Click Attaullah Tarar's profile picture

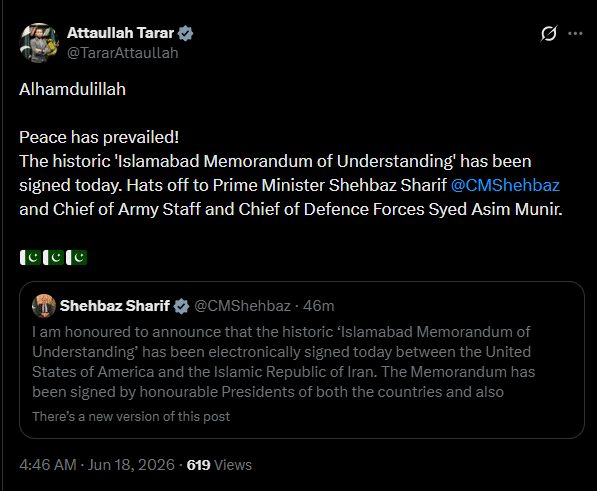pyautogui.click(x=39, y=43)
